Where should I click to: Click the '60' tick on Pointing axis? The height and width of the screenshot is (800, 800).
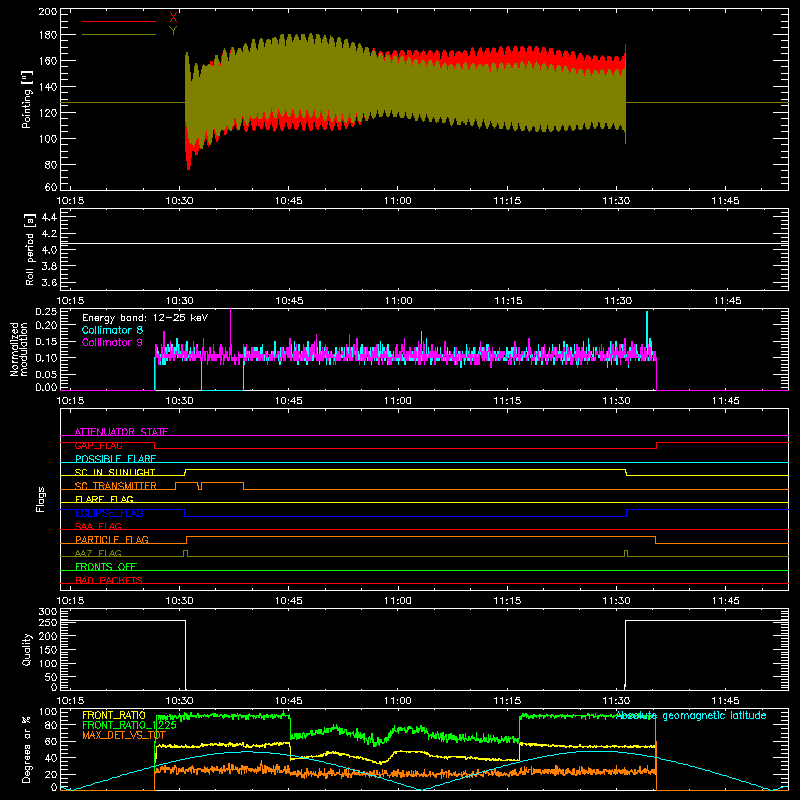51,187
